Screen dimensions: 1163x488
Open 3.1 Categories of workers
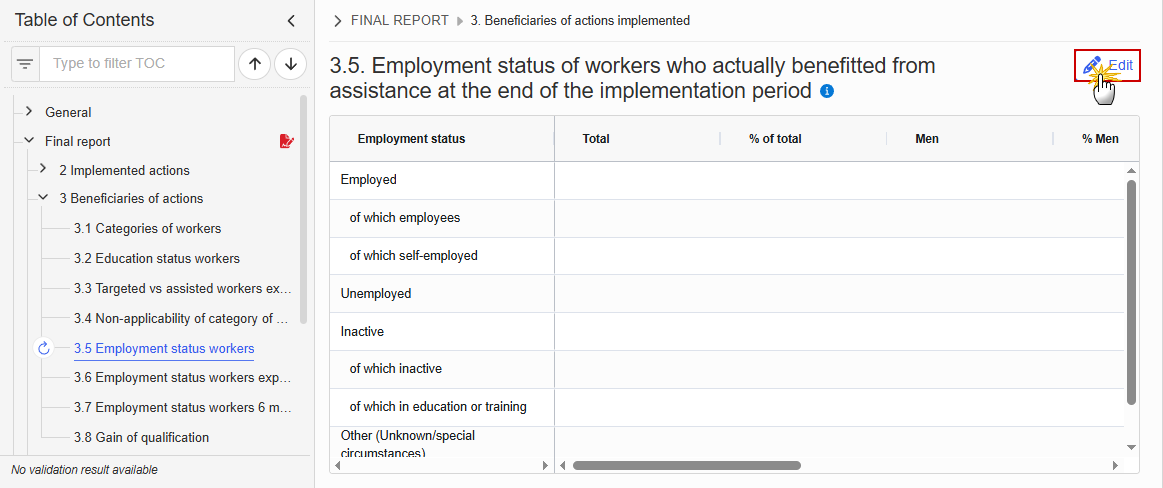[148, 228]
